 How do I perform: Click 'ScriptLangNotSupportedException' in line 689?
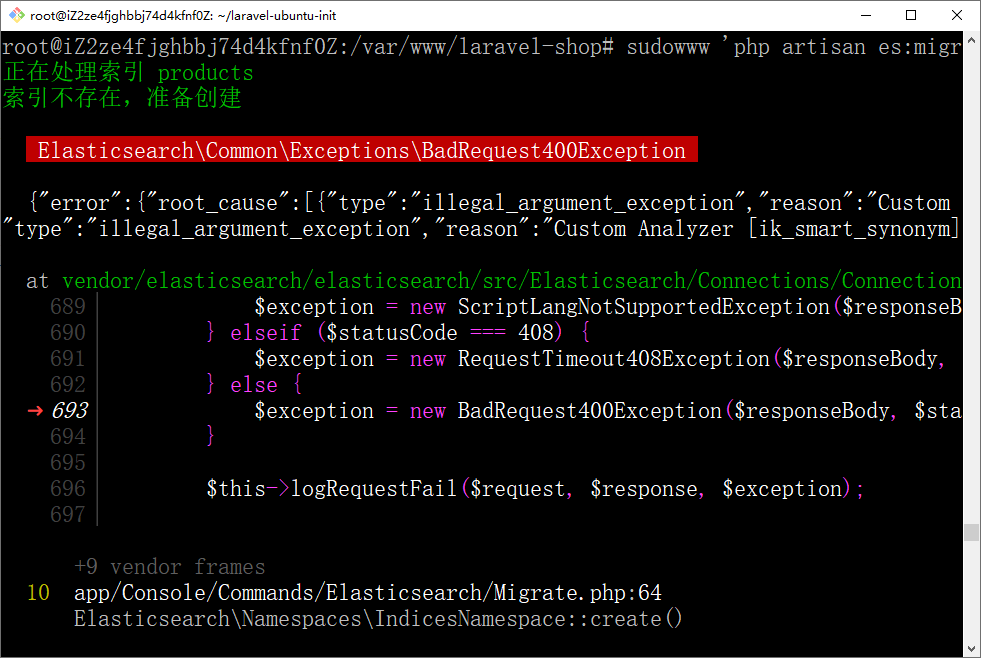pos(644,306)
